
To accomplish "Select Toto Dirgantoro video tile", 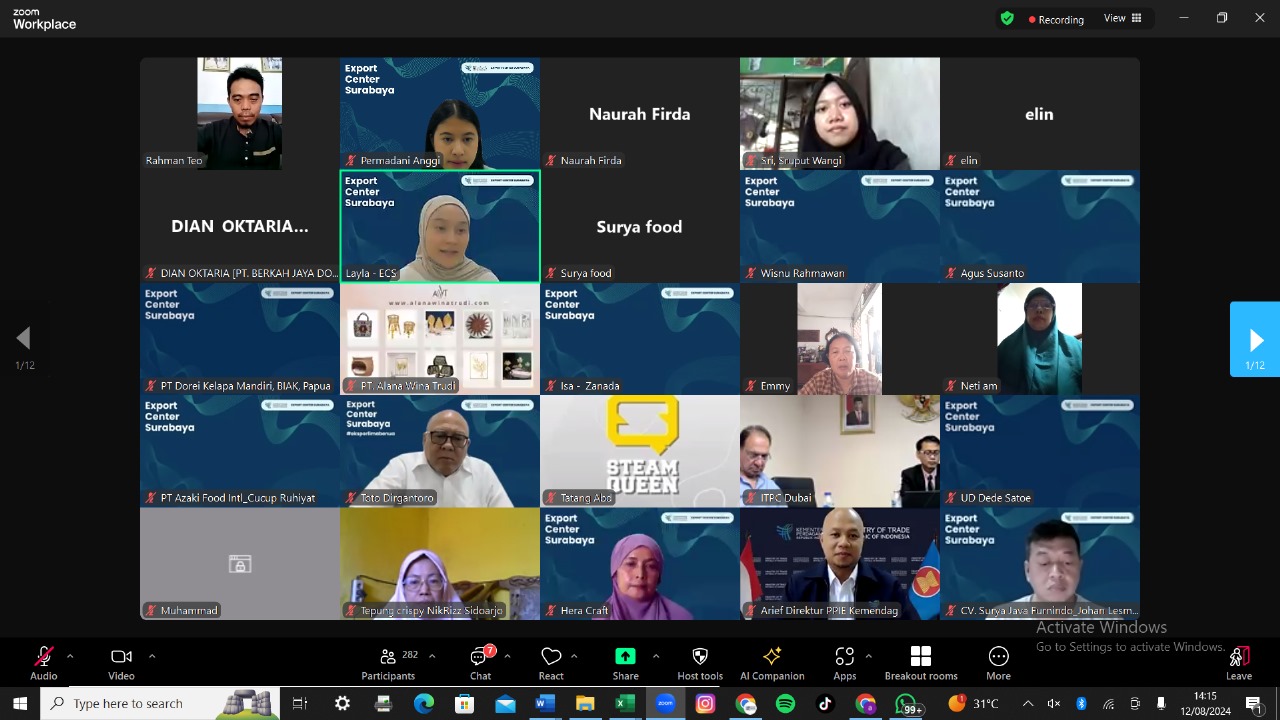I will click(x=440, y=451).
